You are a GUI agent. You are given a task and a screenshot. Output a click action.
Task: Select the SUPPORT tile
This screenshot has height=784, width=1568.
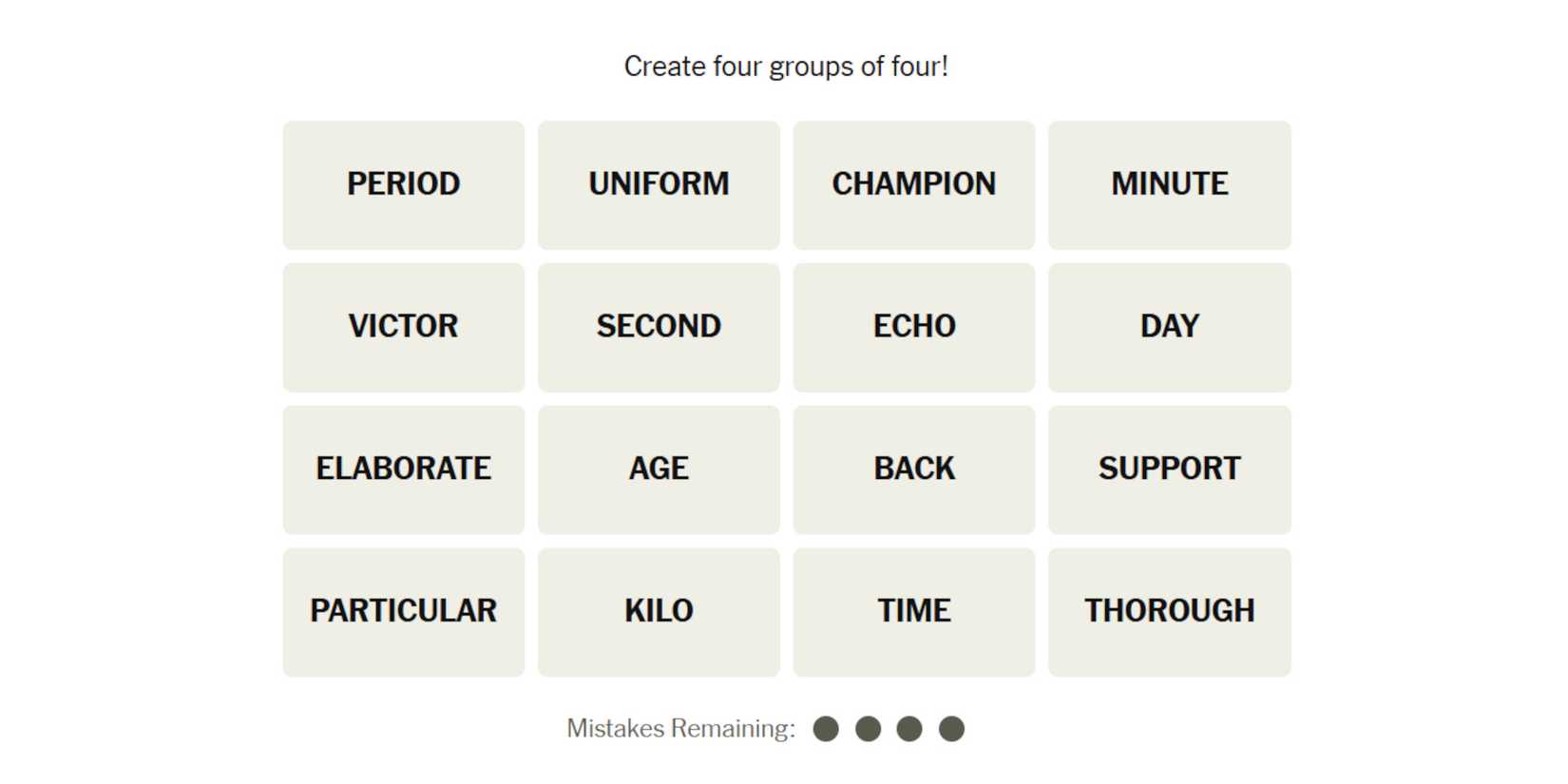point(1169,469)
